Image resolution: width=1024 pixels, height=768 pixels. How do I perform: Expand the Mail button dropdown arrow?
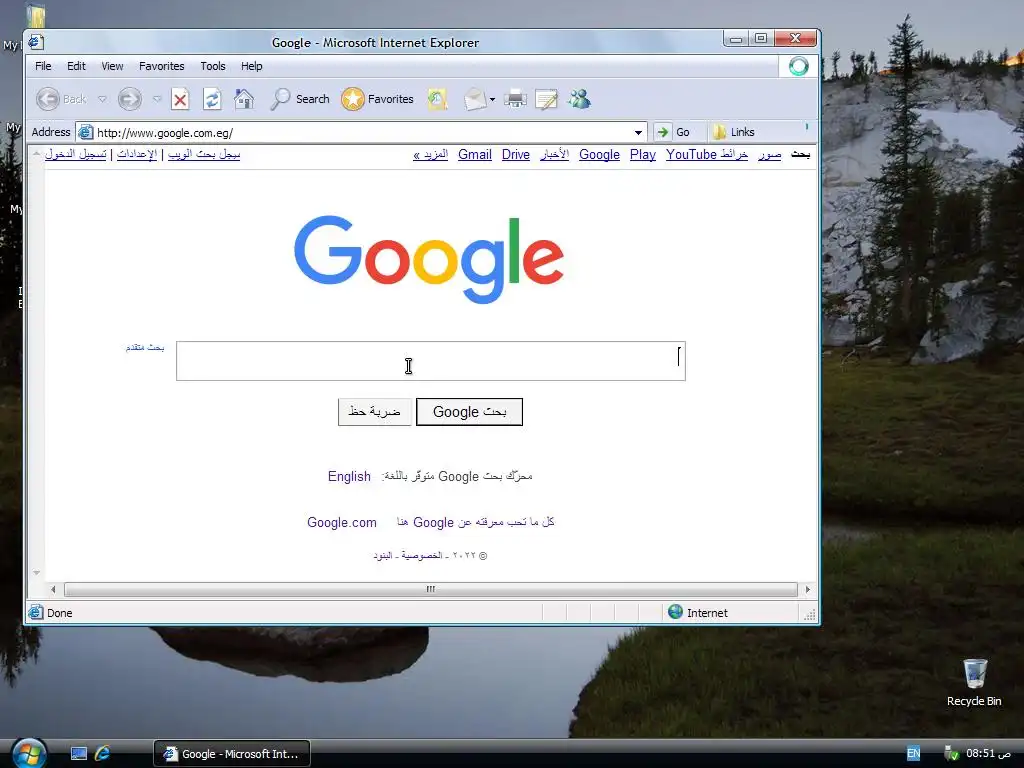tap(492, 100)
